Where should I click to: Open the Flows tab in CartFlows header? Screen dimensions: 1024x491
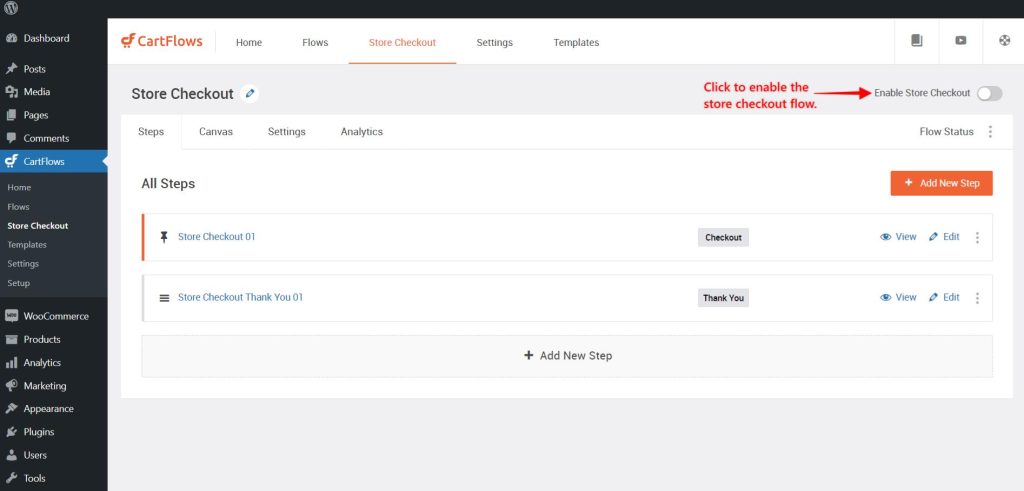tap(315, 42)
